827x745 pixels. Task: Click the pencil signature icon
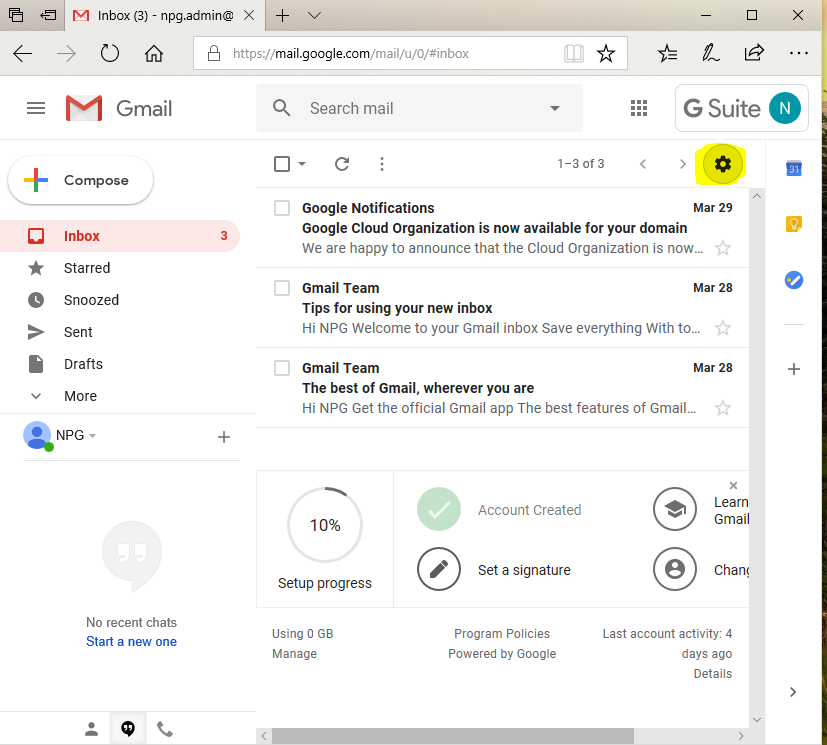pos(439,569)
